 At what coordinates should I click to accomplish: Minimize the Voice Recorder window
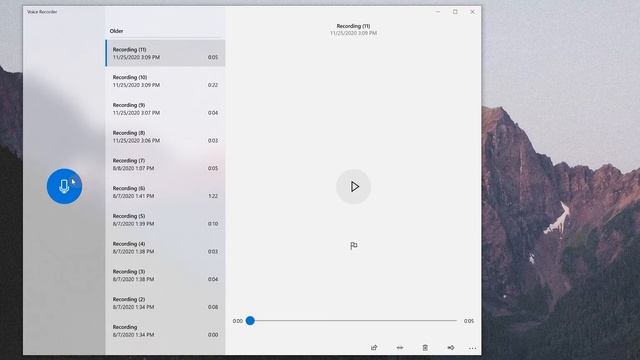438,12
